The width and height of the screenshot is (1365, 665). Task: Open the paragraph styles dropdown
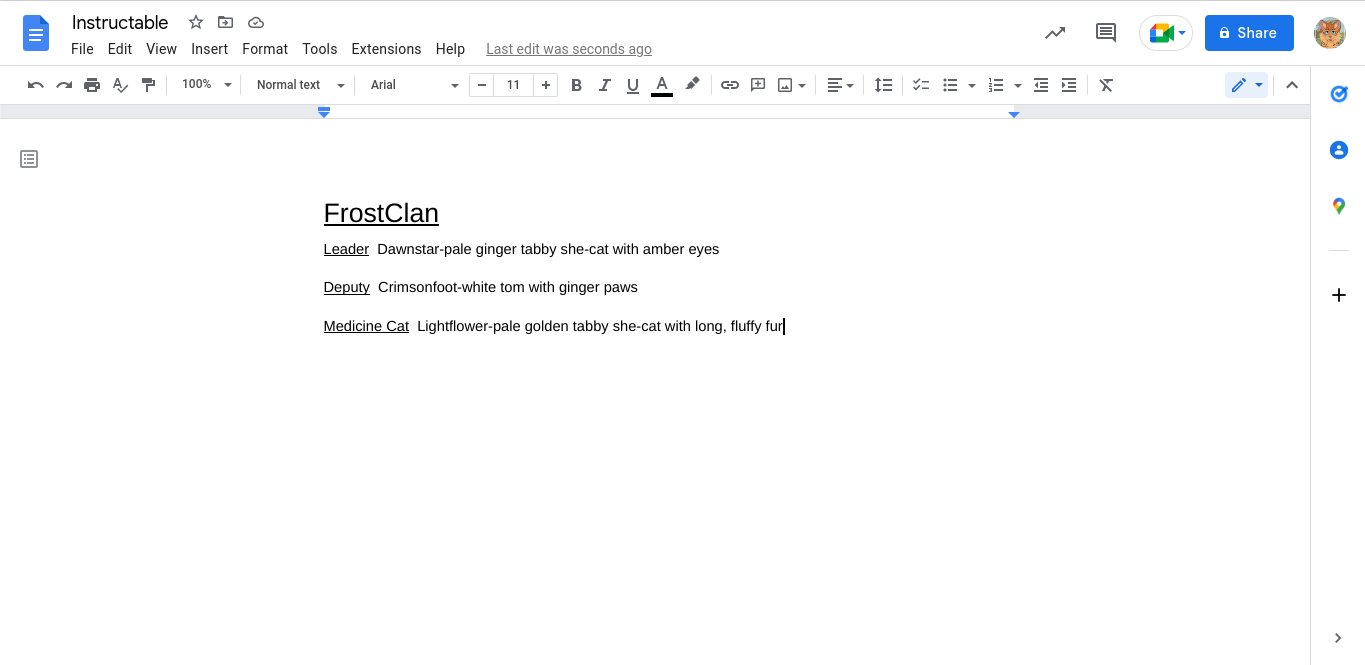[x=297, y=85]
